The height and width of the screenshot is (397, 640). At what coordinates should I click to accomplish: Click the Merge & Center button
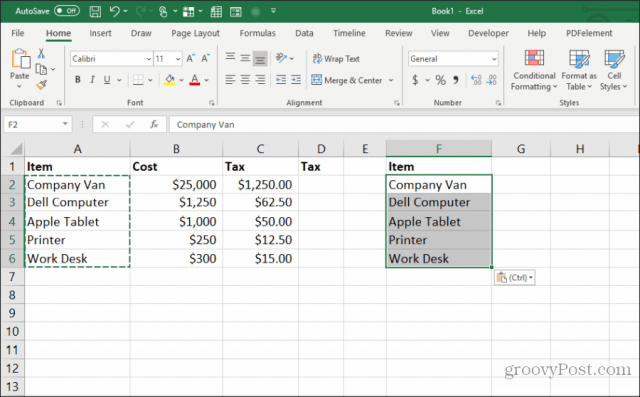(x=347, y=80)
